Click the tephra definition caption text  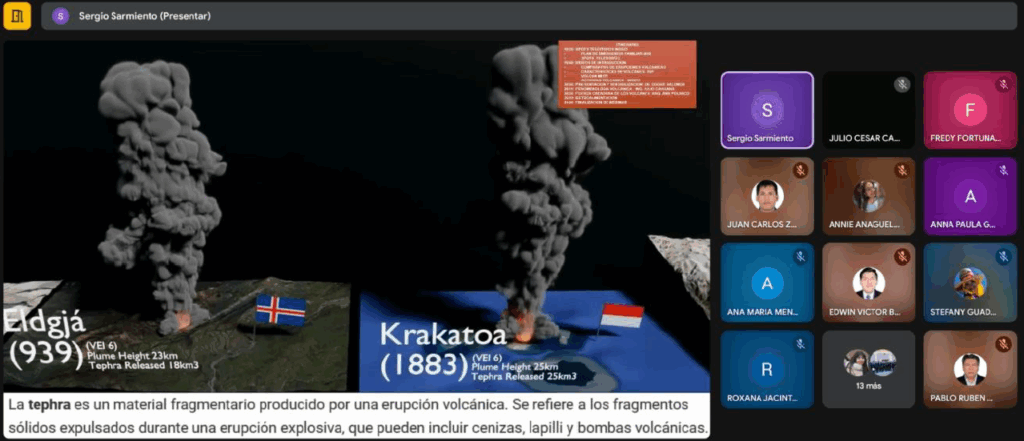coord(357,416)
